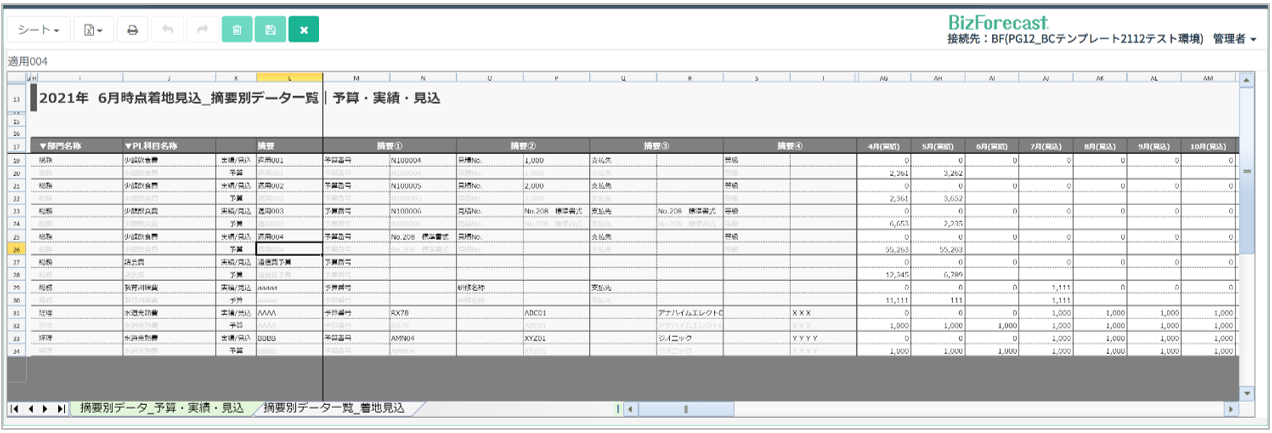Click the undo arrow icon

(x=167, y=30)
